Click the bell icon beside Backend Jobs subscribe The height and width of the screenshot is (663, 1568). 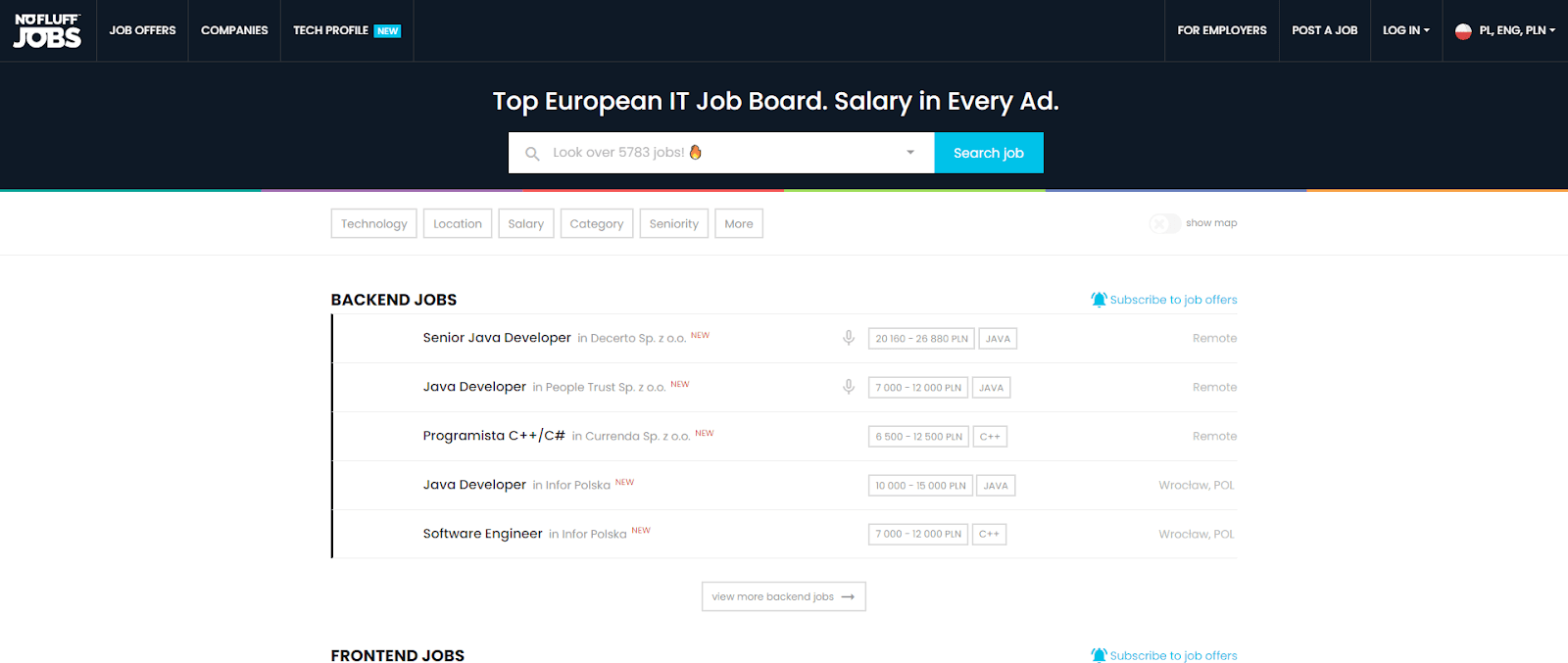tap(1099, 300)
